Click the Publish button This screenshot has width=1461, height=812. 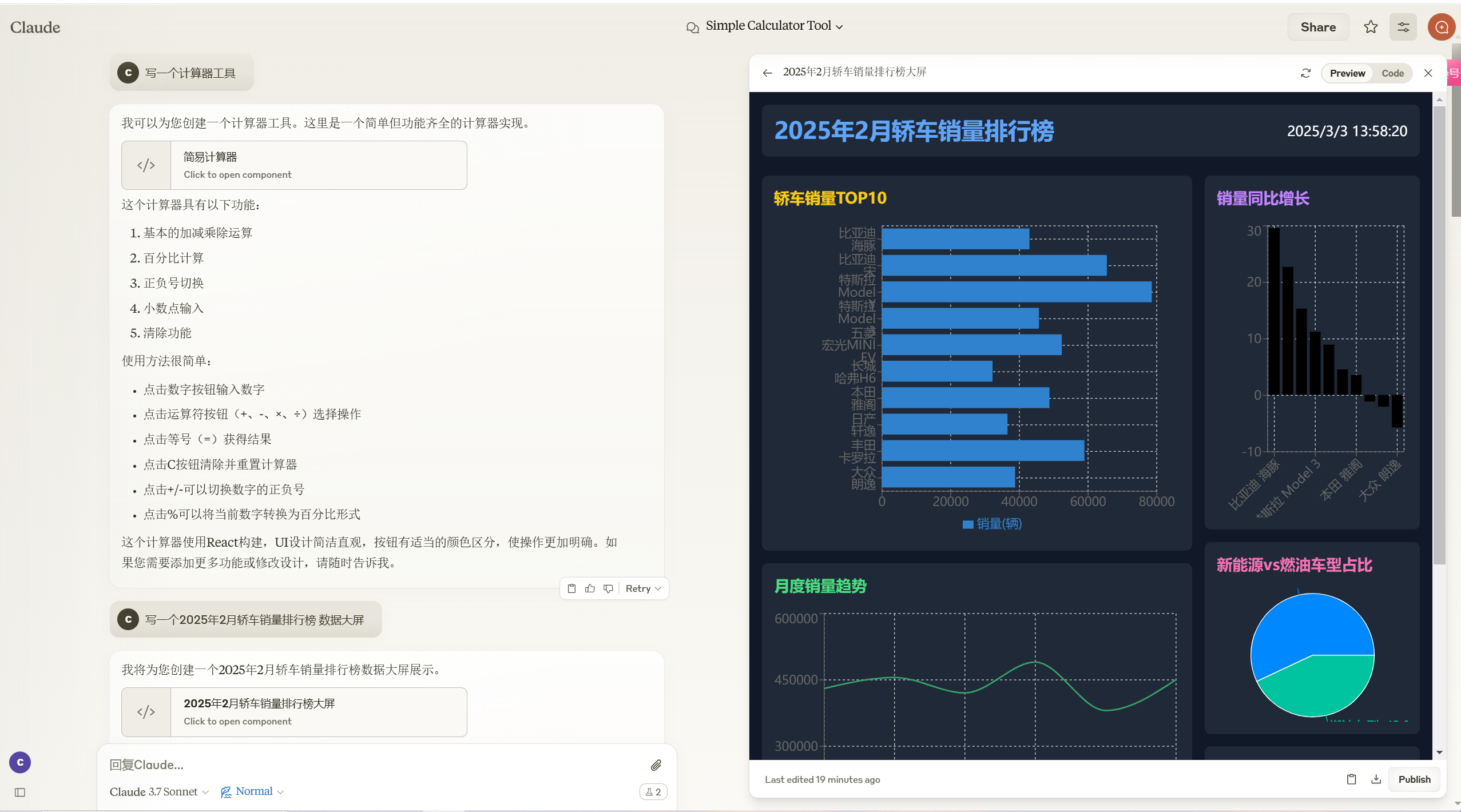coord(1414,779)
